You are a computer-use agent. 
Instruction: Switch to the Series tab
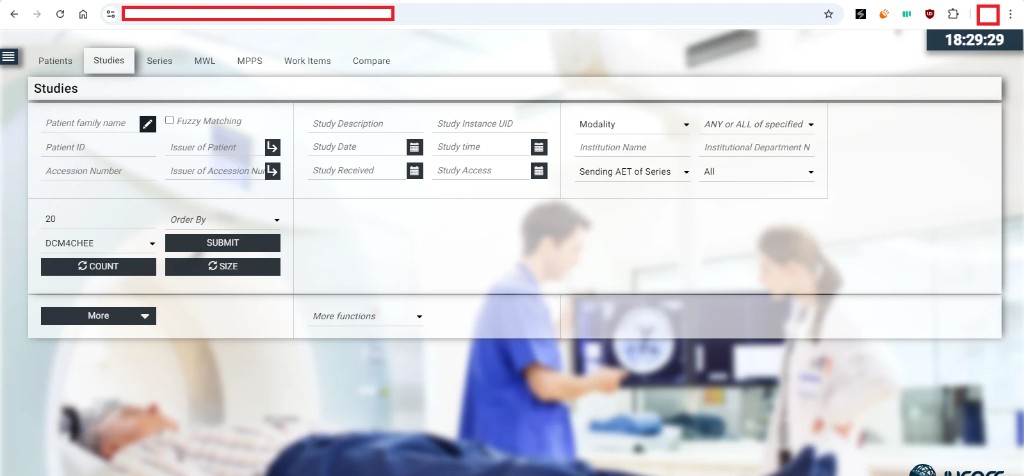click(159, 61)
